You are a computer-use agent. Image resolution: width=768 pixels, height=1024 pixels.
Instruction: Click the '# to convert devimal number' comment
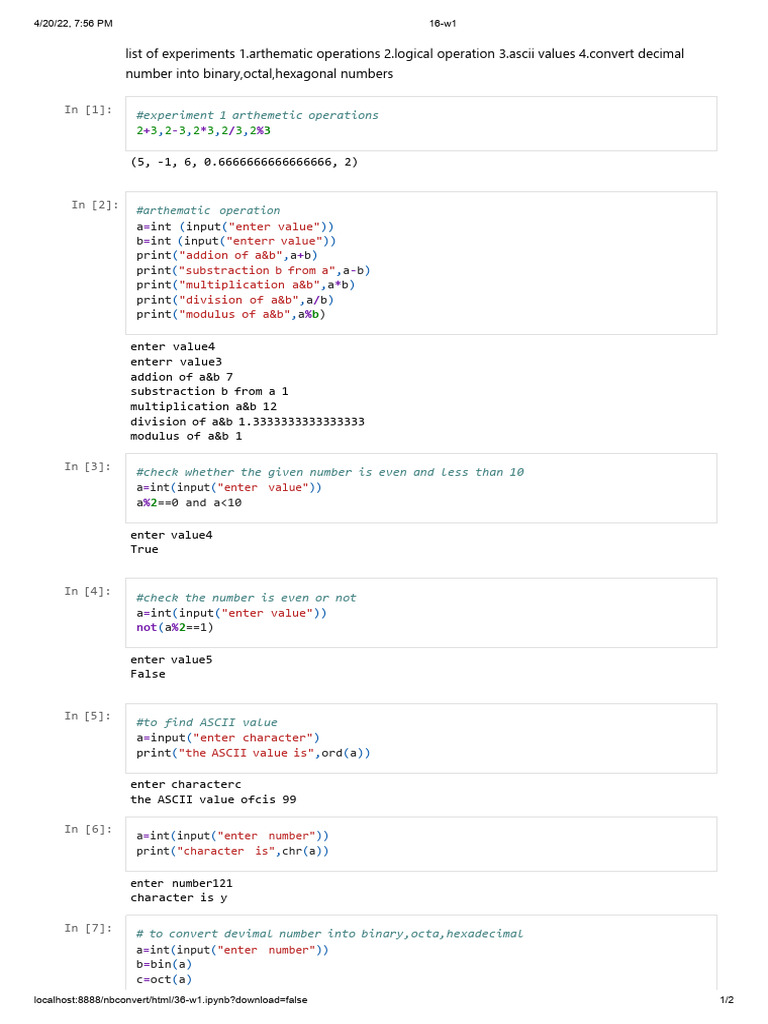coord(329,934)
